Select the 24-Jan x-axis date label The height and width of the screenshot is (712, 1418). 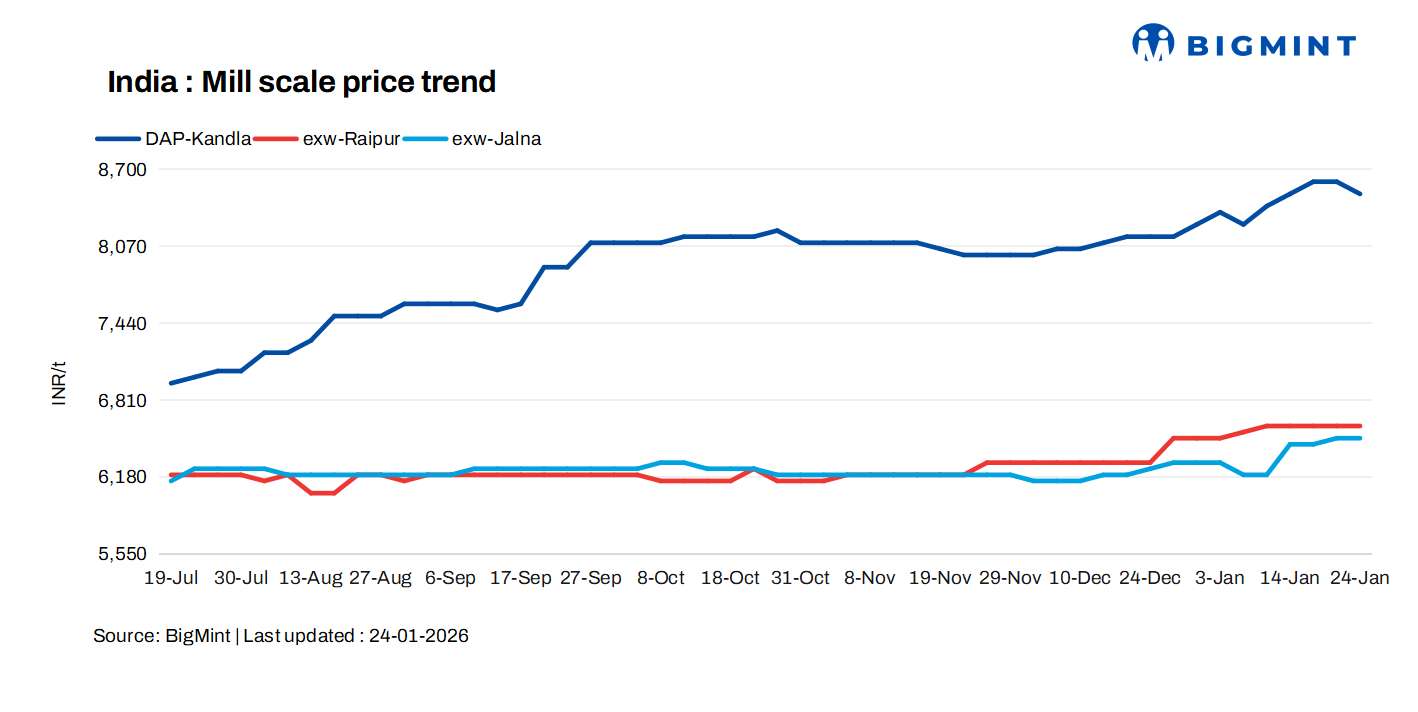1360,578
